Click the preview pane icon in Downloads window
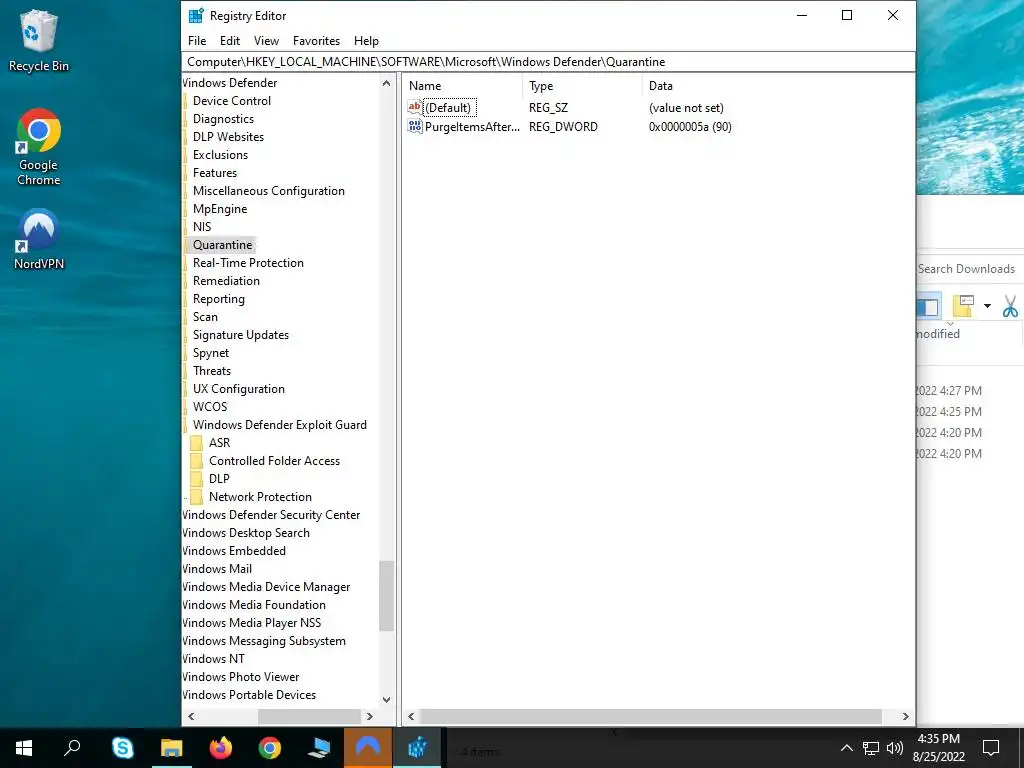This screenshot has height=768, width=1024. 928,307
